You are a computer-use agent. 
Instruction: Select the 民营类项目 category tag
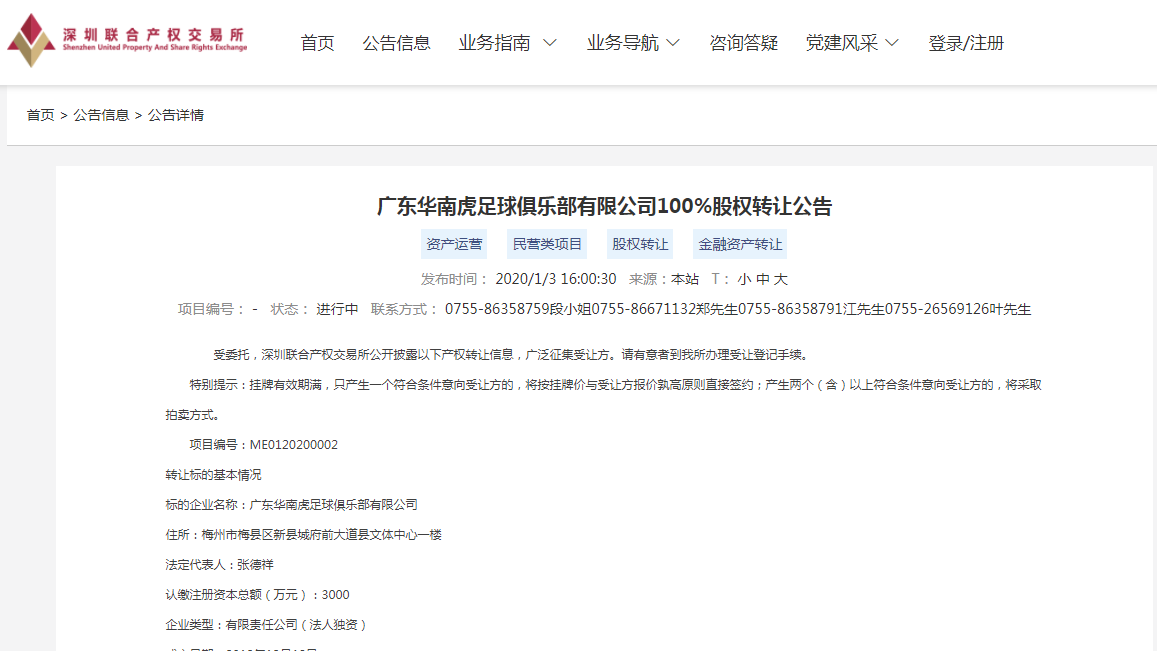click(x=547, y=244)
